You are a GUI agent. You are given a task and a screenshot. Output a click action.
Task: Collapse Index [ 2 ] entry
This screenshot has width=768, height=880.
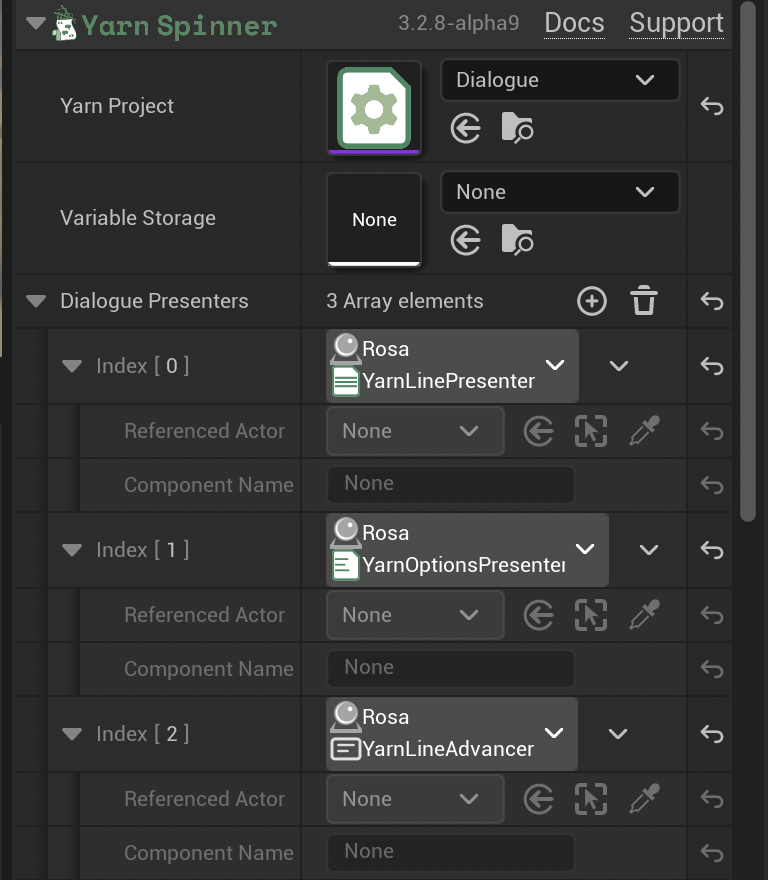(x=72, y=734)
